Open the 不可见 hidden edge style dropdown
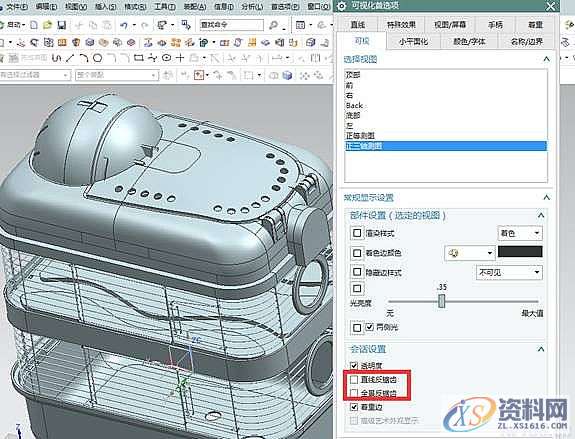575x439 pixels. (509, 272)
